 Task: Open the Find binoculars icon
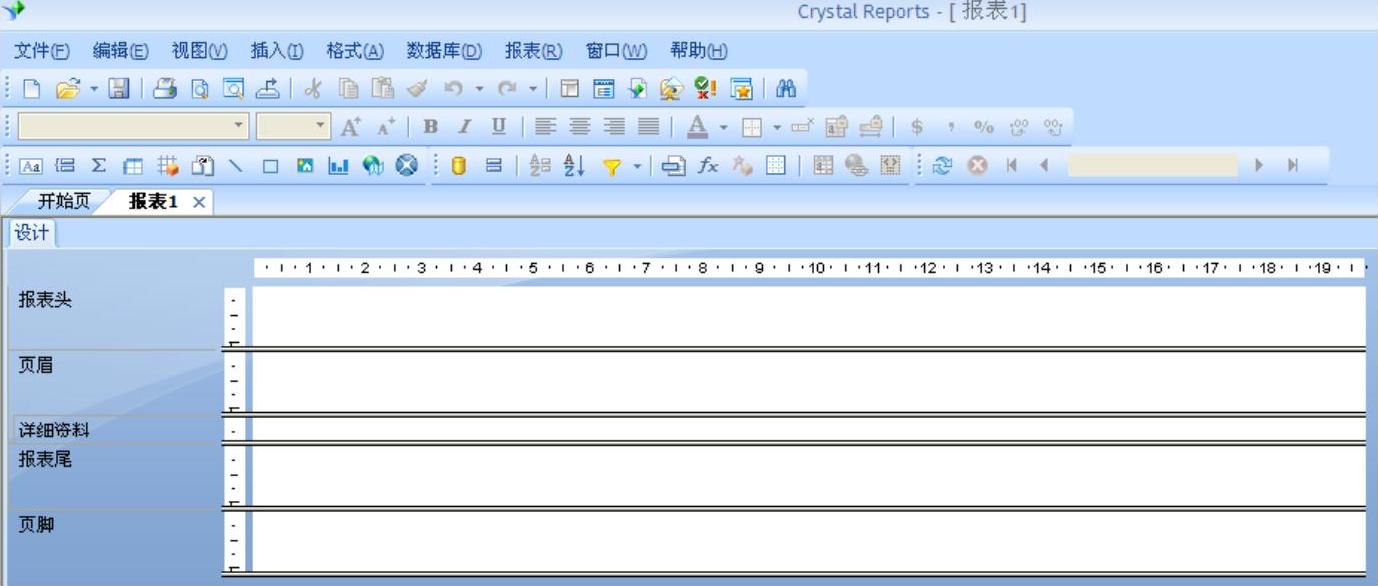[x=786, y=89]
